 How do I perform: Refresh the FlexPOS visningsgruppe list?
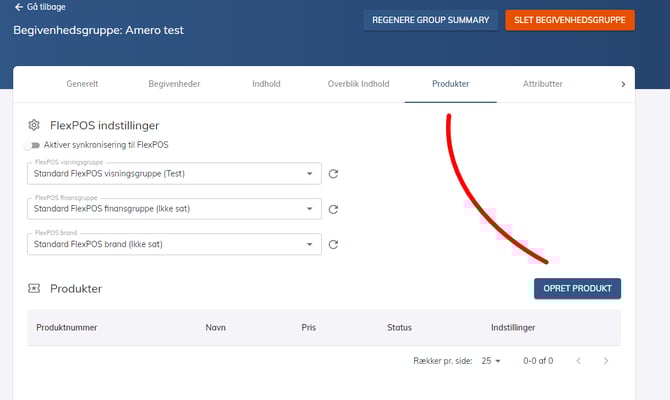[x=334, y=174]
